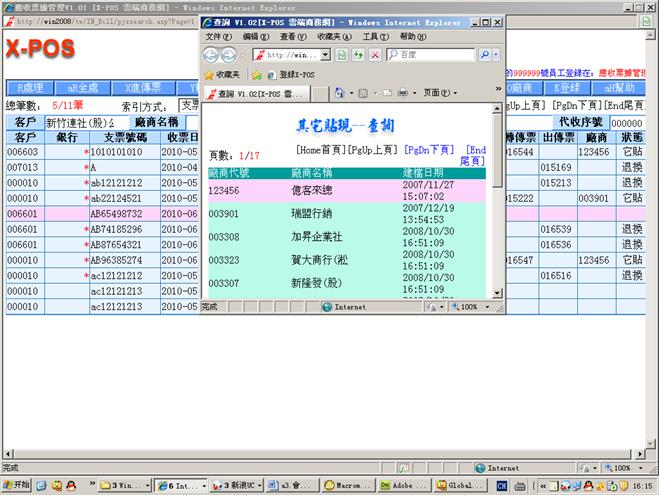Type in the 百度 search box

click(x=440, y=55)
